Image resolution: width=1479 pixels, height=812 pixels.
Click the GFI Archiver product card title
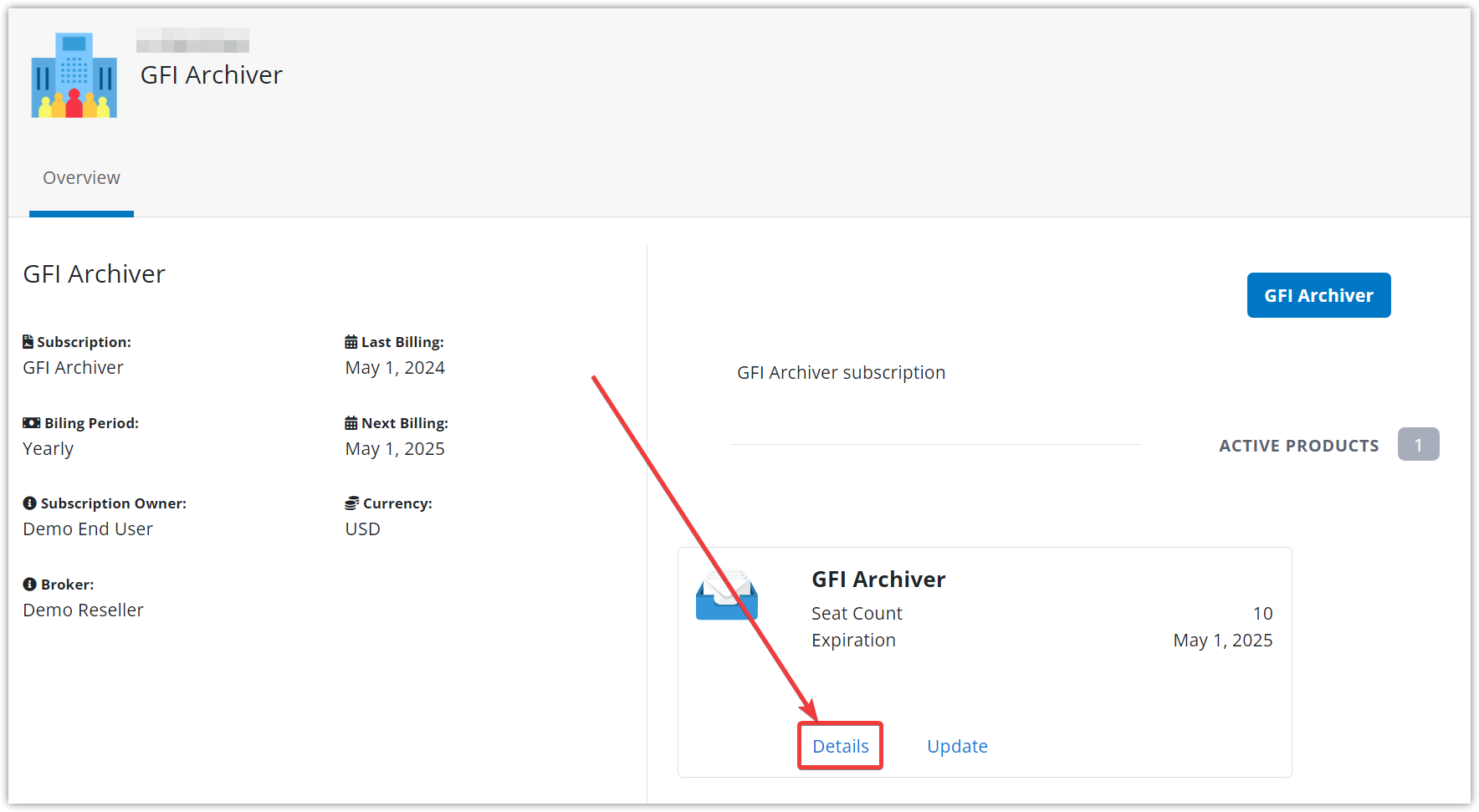(878, 579)
